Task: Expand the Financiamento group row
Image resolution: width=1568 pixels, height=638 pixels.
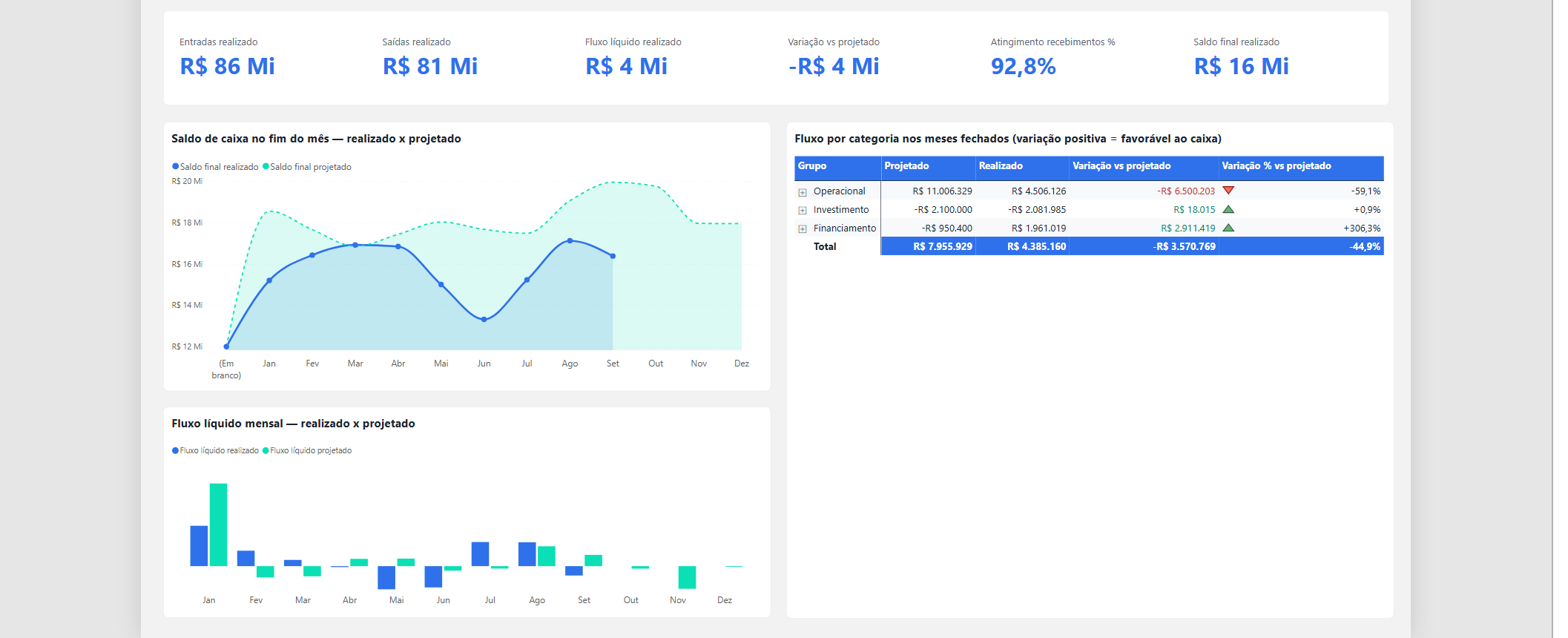Action: 802,229
